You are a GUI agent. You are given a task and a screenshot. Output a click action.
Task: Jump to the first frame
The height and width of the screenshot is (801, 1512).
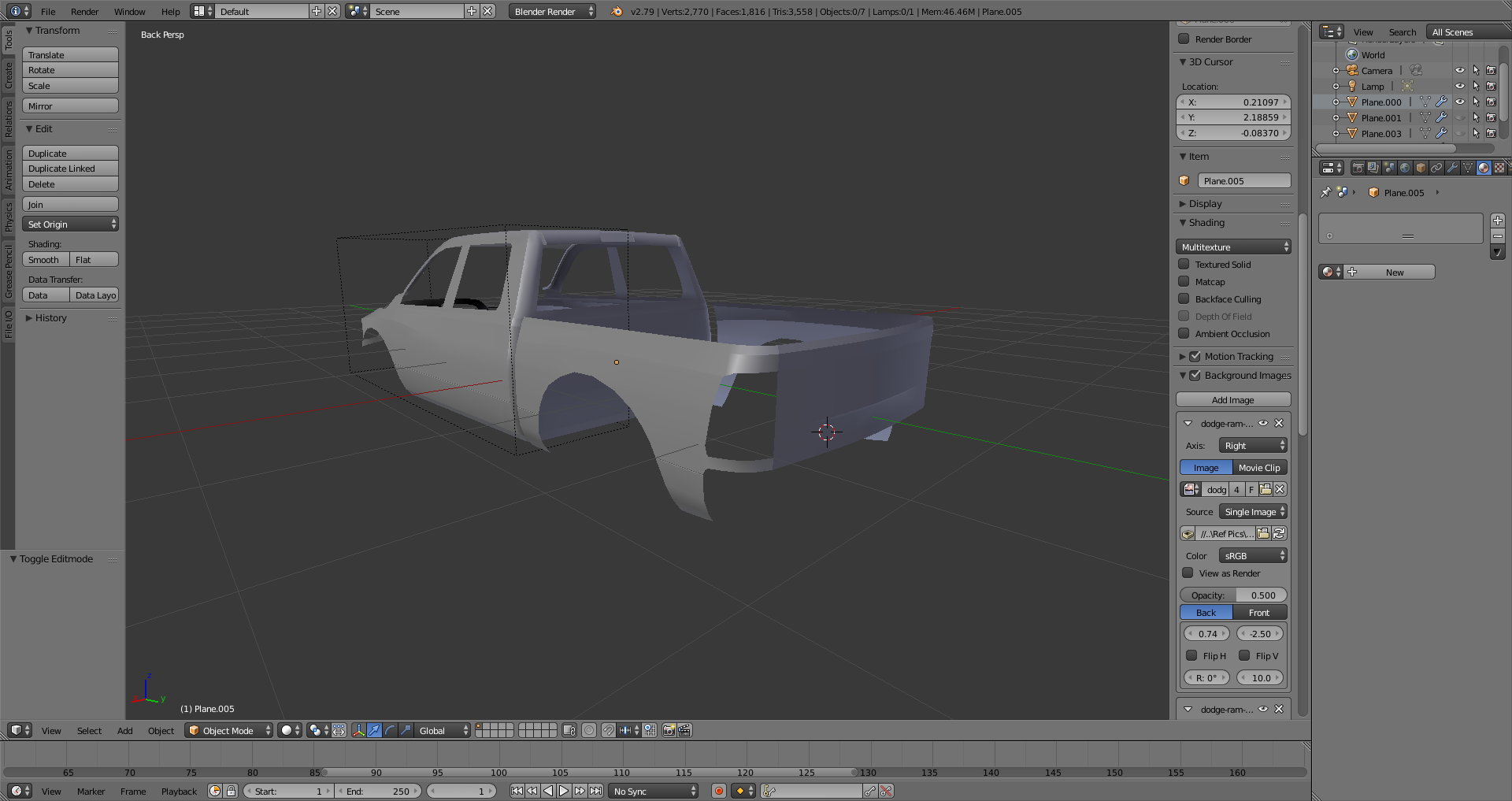coord(517,791)
